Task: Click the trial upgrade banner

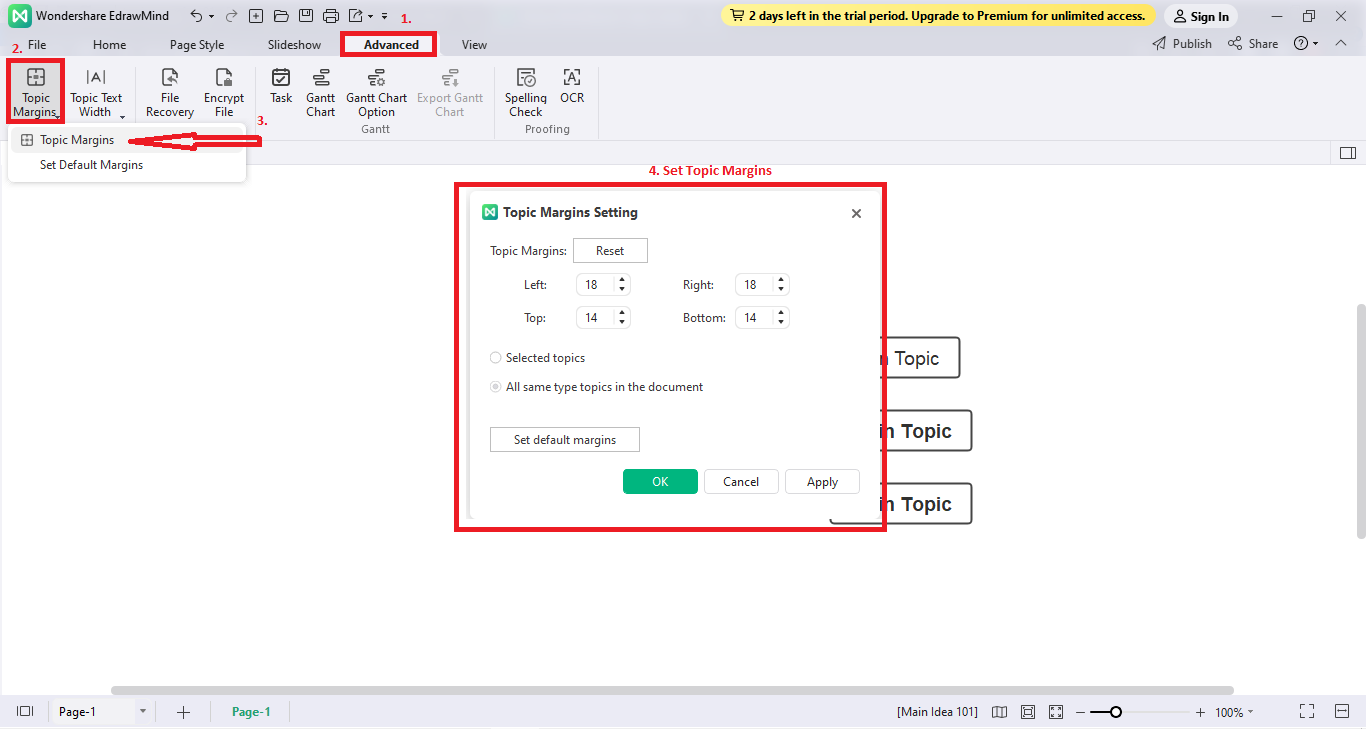Action: tap(938, 16)
